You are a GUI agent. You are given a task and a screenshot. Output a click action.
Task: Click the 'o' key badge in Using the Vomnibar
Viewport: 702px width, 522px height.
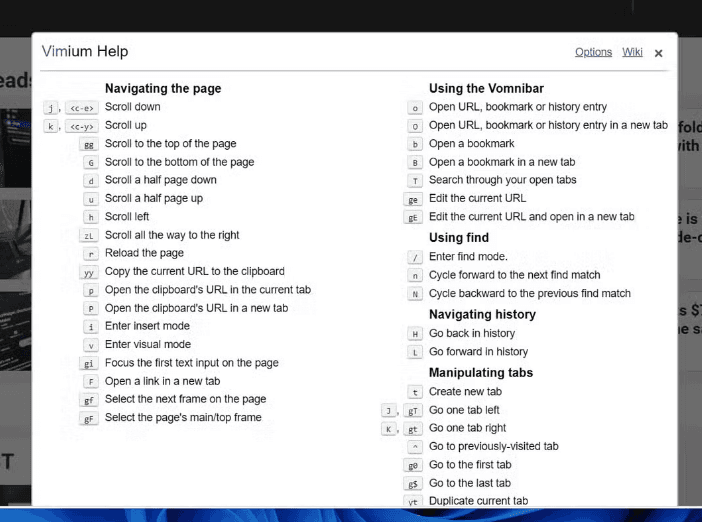coord(415,108)
